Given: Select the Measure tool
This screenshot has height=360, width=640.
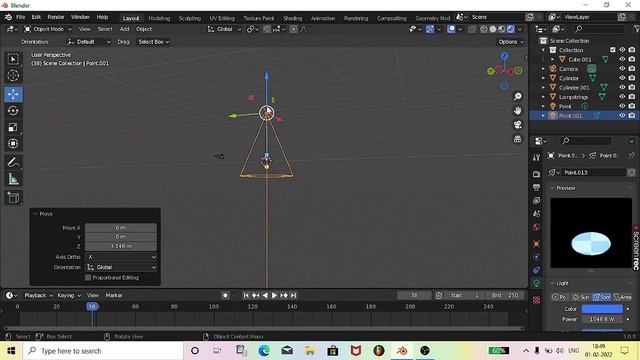Looking at the screenshot, I should click(13, 179).
